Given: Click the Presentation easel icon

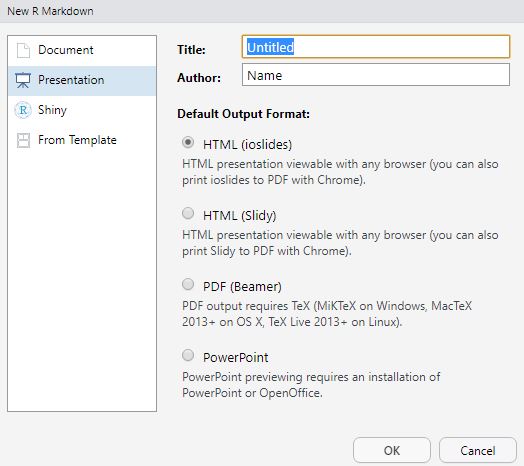Looking at the screenshot, I should [23, 80].
